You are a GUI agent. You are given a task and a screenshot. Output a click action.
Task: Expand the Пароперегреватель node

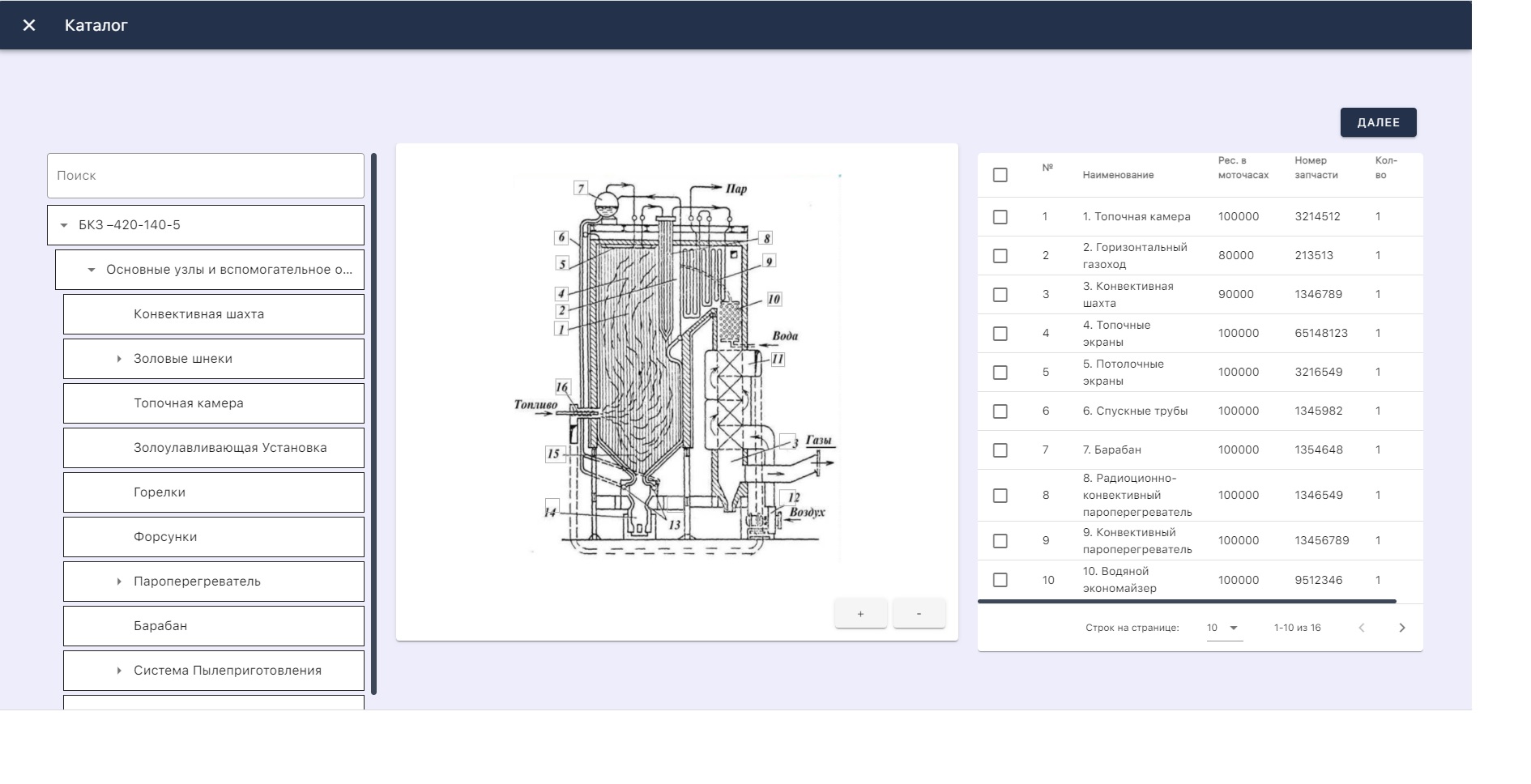click(119, 582)
